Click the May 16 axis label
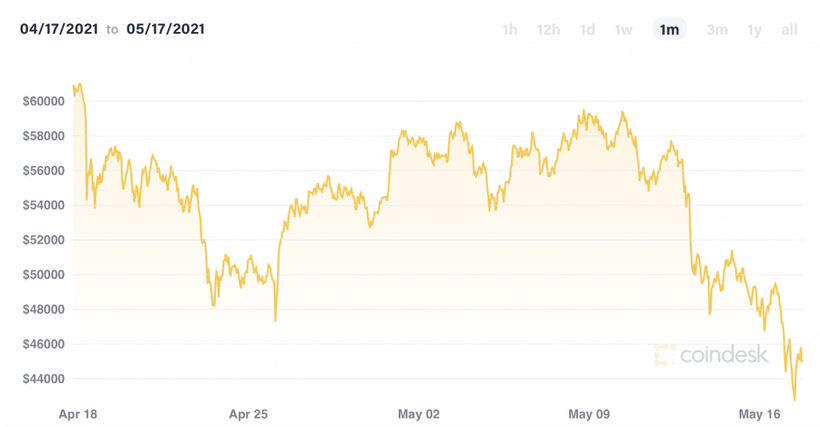The width and height of the screenshot is (820, 427). tap(758, 413)
